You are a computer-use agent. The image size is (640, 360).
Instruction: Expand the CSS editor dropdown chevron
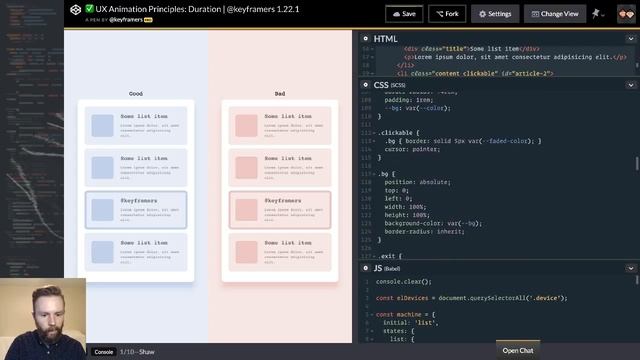pyautogui.click(x=631, y=85)
